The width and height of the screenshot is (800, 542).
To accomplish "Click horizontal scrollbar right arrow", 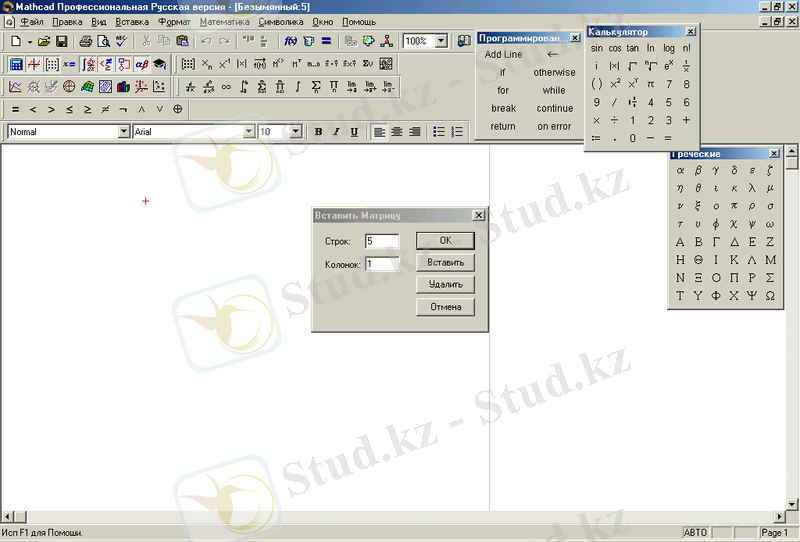I will [x=779, y=516].
